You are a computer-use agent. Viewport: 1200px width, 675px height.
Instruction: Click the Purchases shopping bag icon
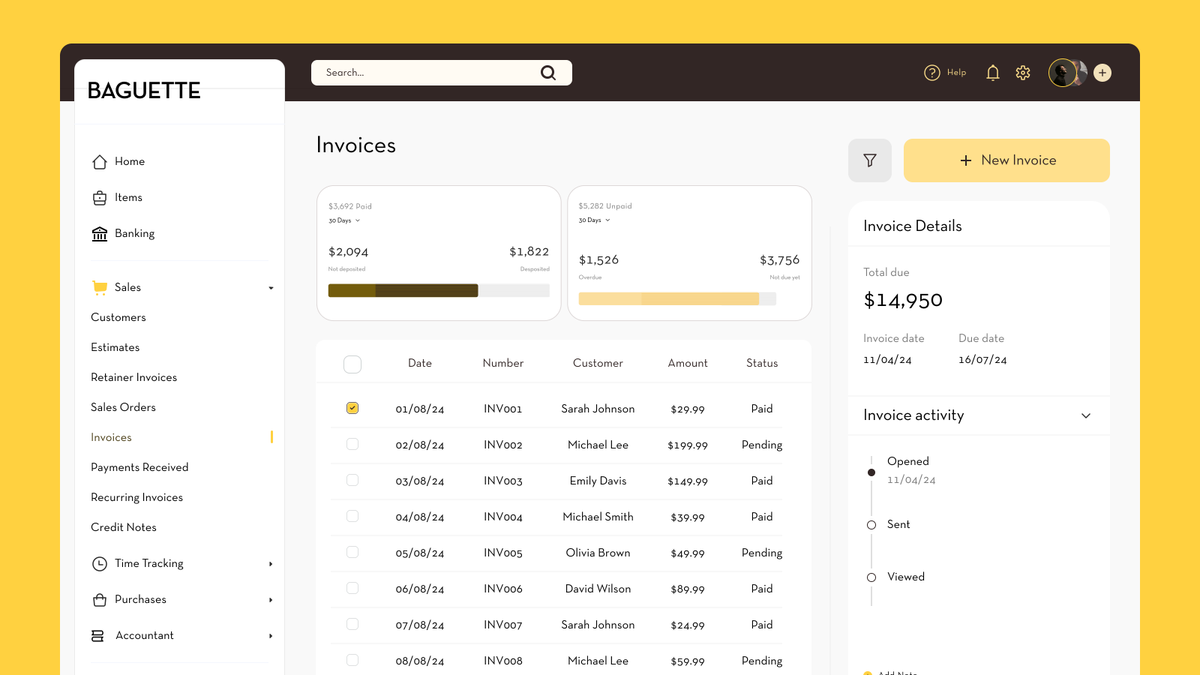99,600
